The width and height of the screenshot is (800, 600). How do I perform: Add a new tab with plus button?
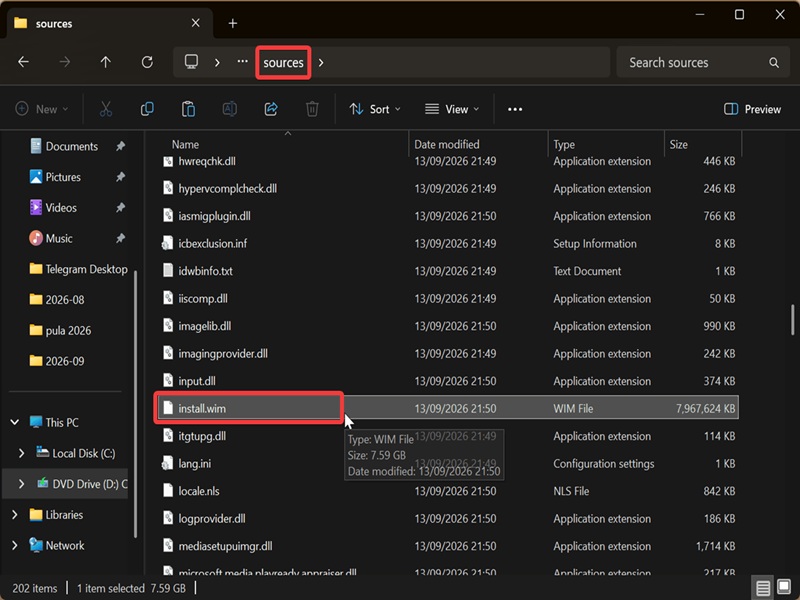pos(233,23)
